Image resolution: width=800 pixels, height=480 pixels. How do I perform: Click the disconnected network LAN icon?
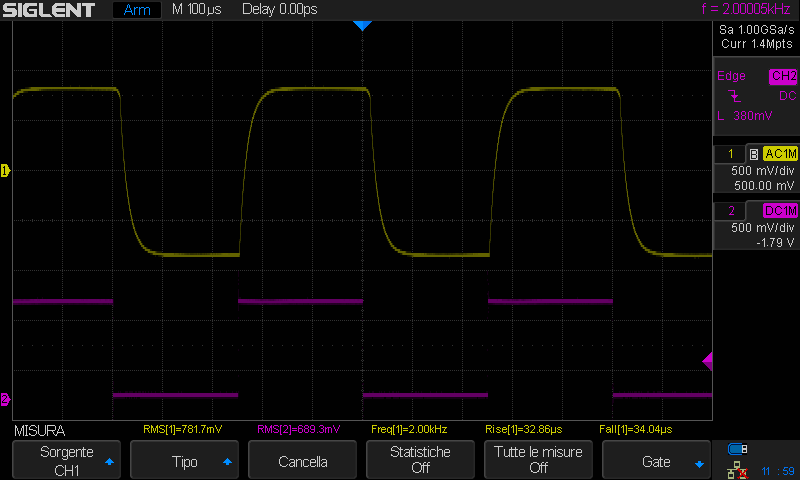737,470
